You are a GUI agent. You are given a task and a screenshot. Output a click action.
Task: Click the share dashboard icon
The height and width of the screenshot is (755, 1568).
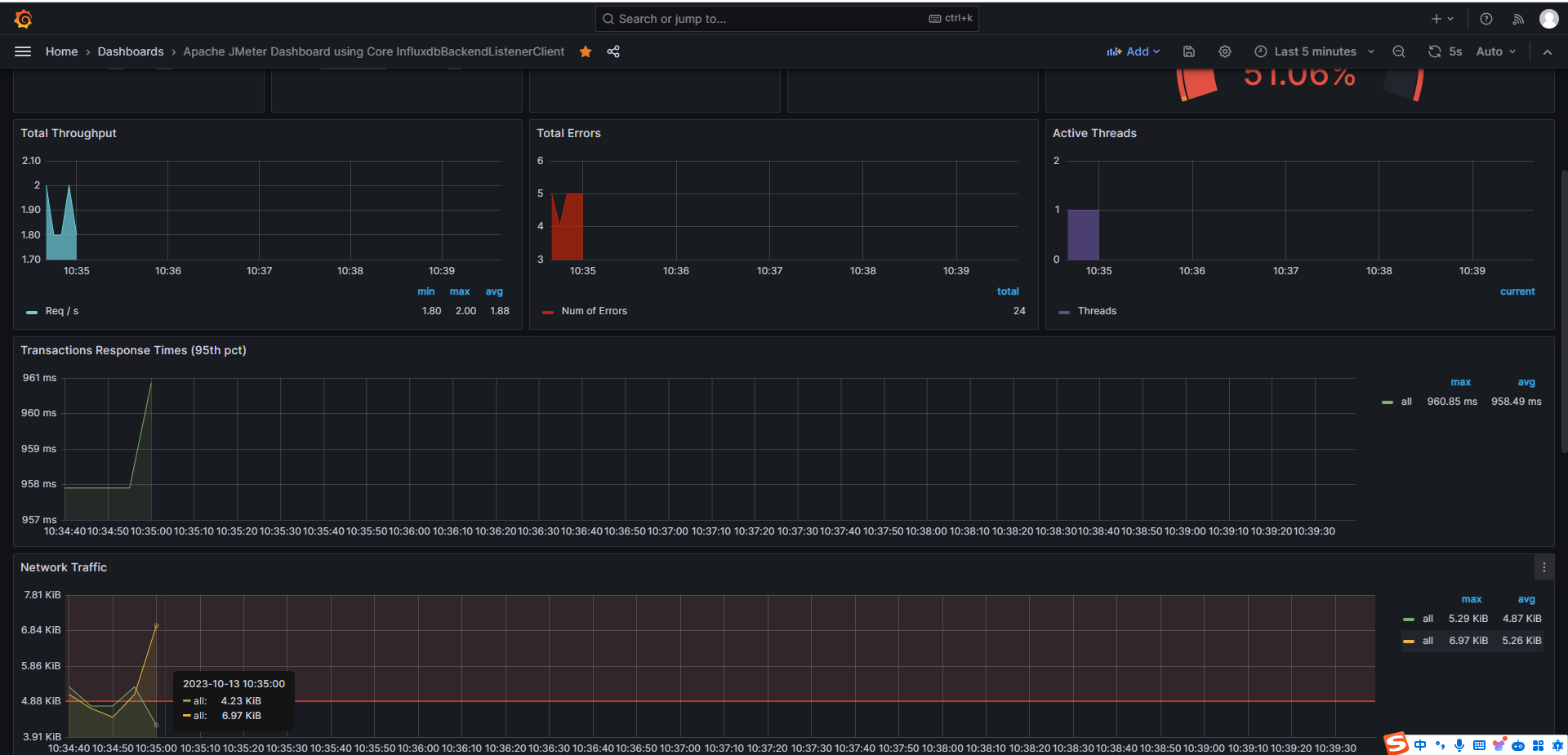[613, 51]
